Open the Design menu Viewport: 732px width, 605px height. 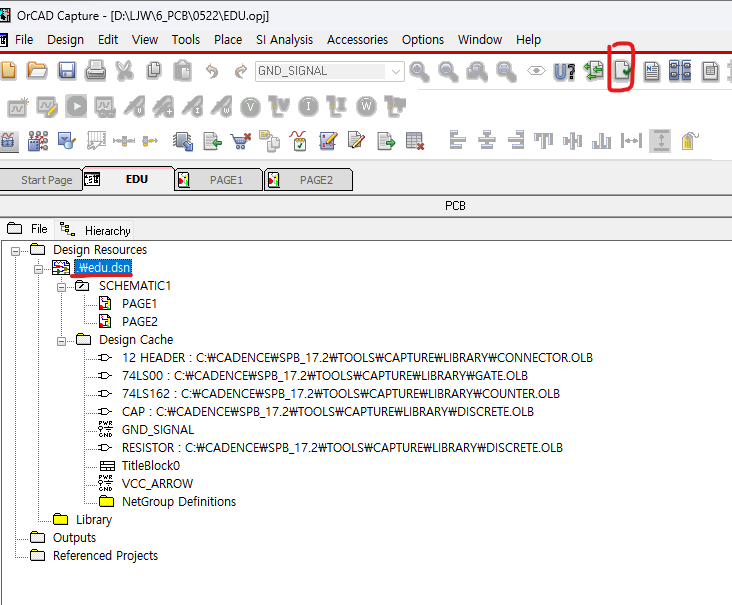65,40
